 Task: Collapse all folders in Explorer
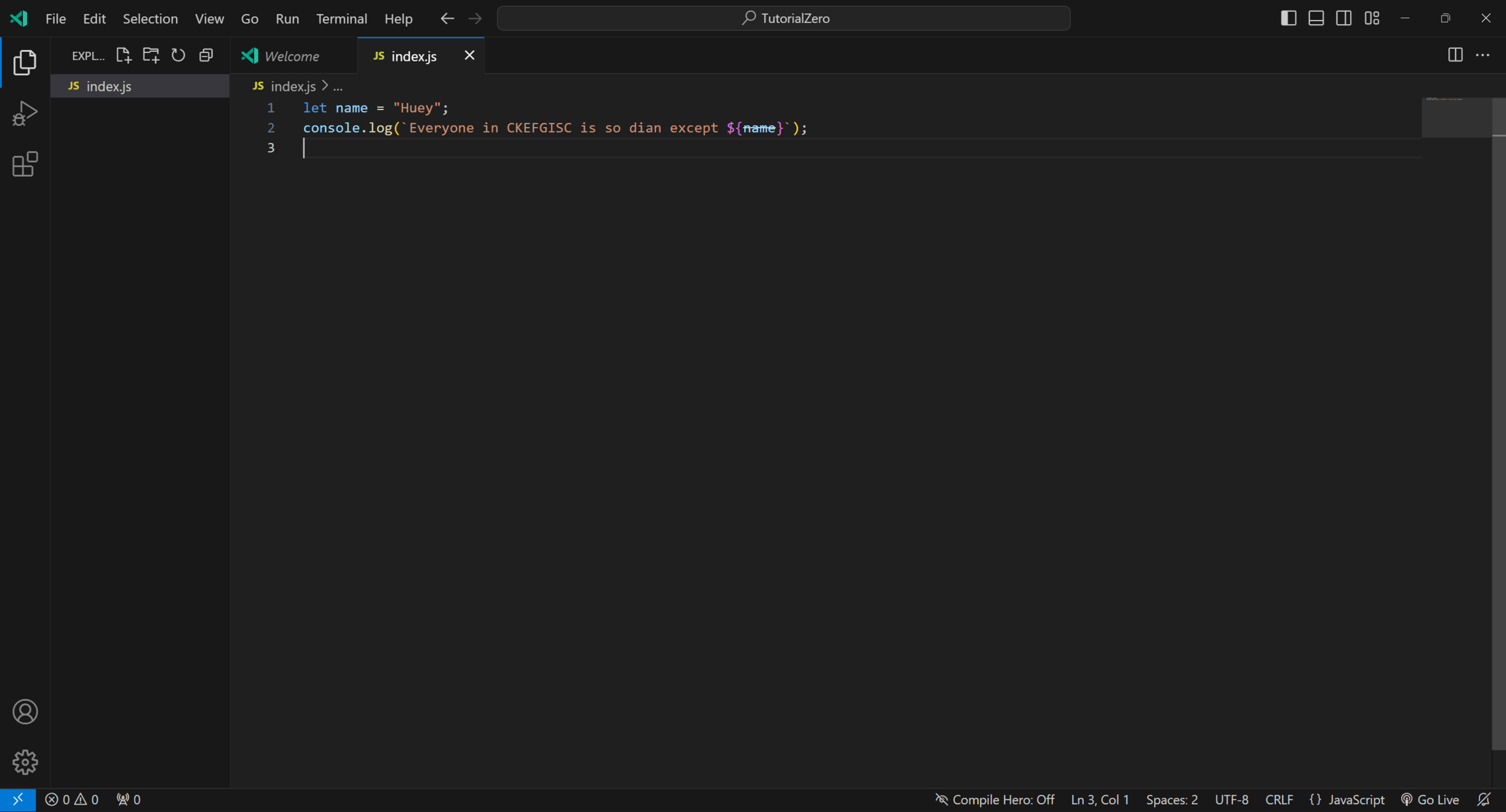(206, 55)
